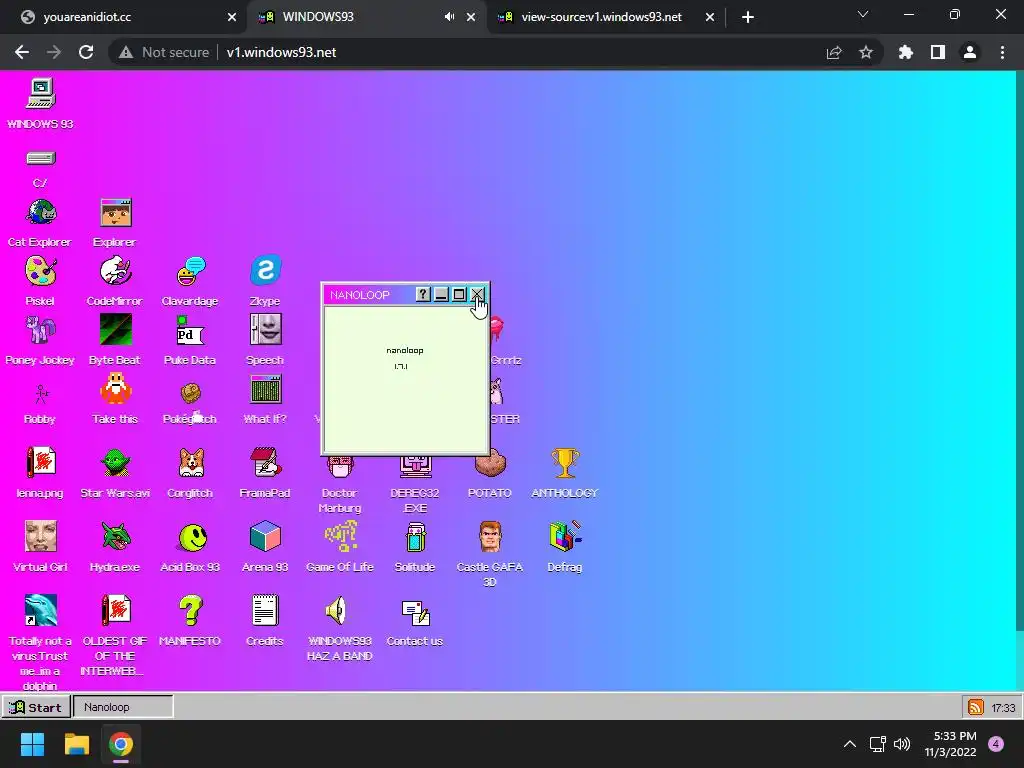Run Hydra.exe
The width and height of the screenshot is (1024, 768).
(x=116, y=537)
